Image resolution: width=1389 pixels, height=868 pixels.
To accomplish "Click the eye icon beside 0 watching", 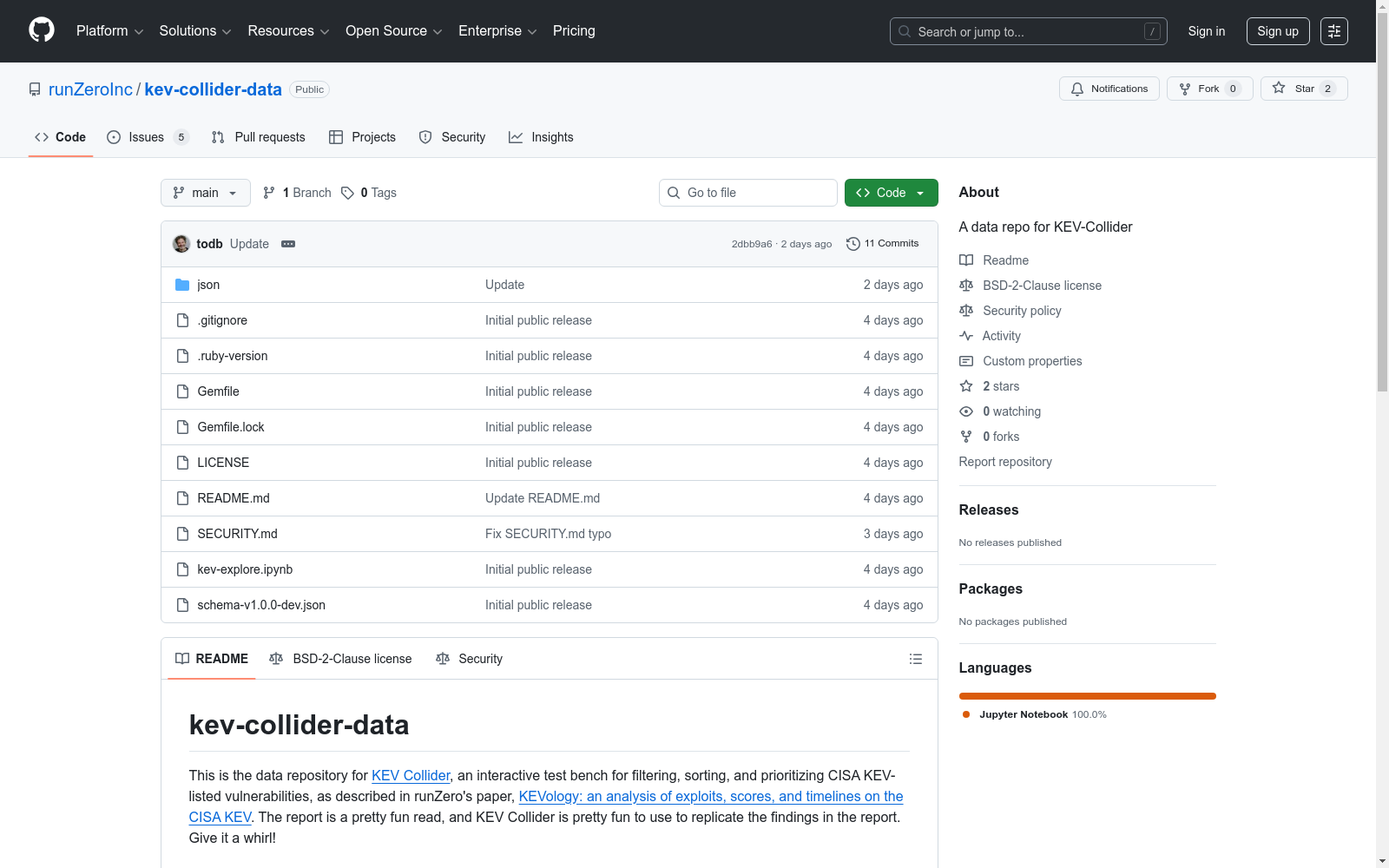I will 966,411.
